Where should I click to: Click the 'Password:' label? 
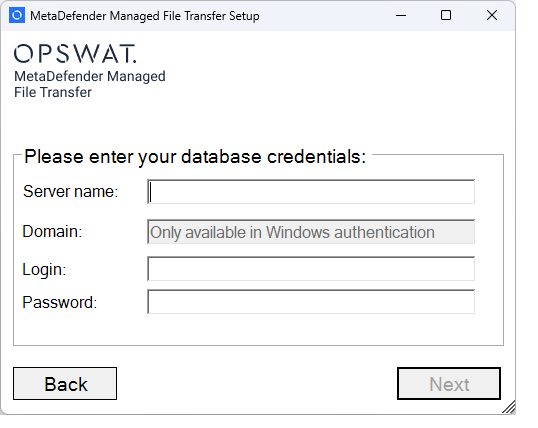pos(60,302)
